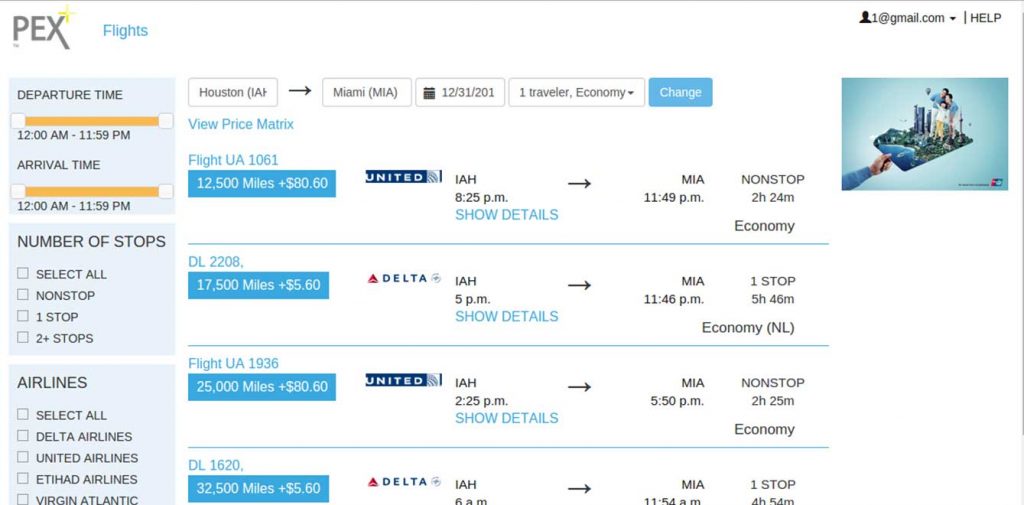Click the United logo for flight UA 1061

404,176
